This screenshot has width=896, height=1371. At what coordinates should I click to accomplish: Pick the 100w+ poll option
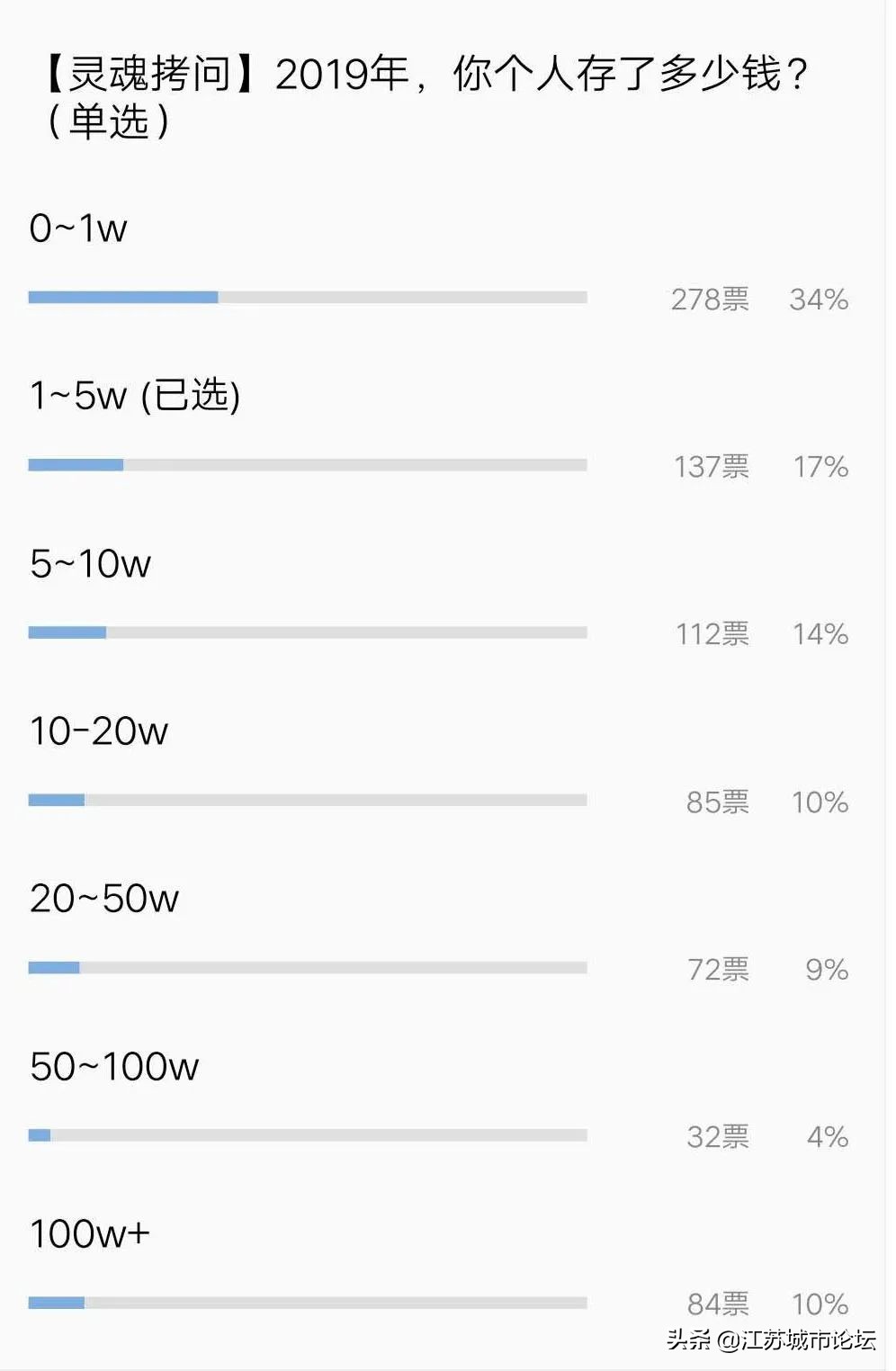(89, 1234)
